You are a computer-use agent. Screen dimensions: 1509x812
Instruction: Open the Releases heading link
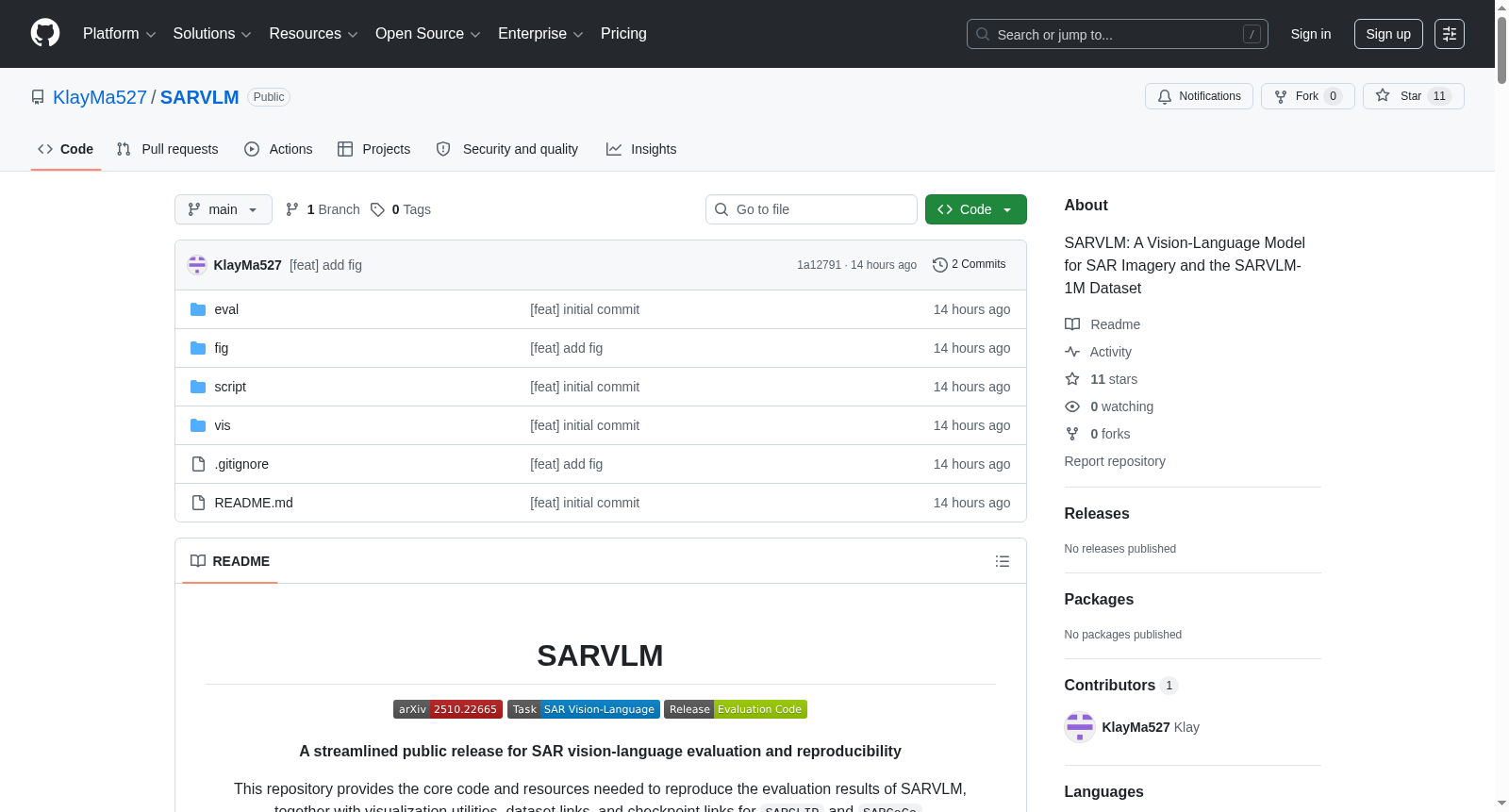coord(1097,513)
